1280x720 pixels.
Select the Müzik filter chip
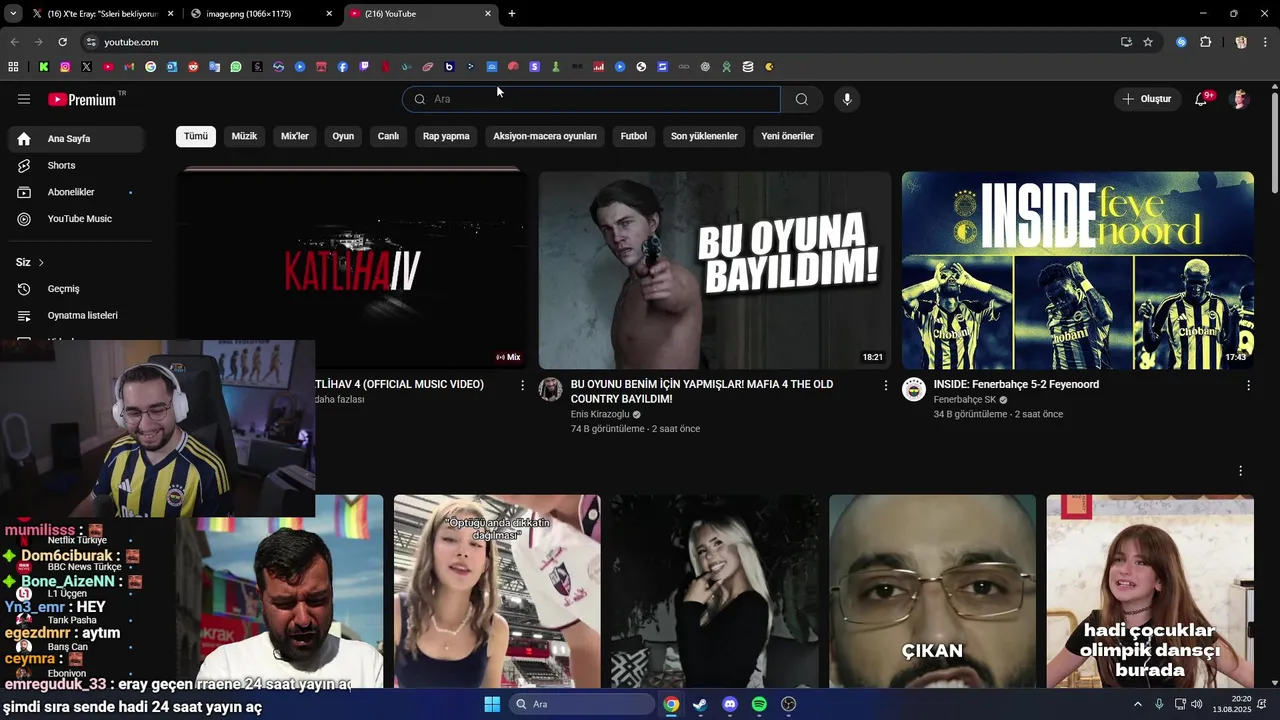pos(245,136)
